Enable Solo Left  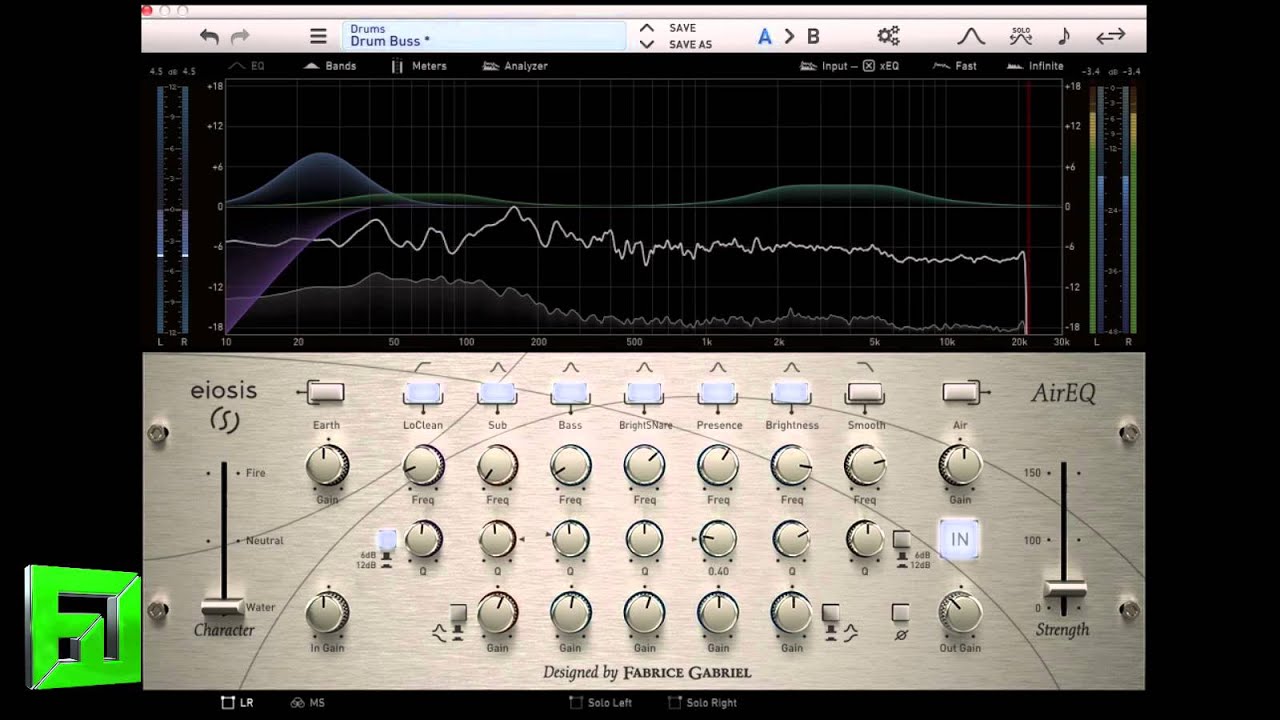pyautogui.click(x=601, y=703)
